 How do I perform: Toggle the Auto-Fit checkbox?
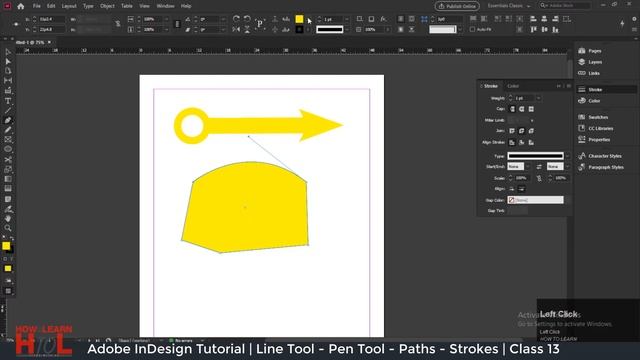pyautogui.click(x=472, y=29)
